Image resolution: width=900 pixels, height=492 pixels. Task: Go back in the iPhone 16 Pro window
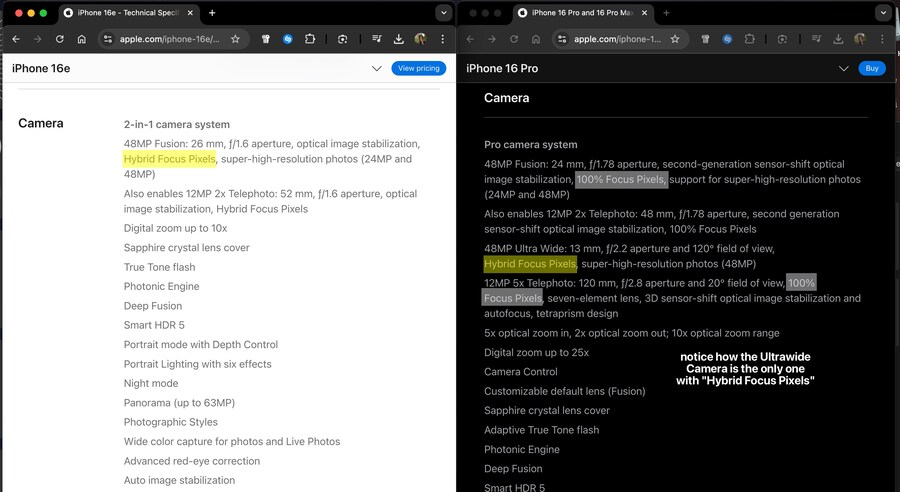tap(471, 39)
